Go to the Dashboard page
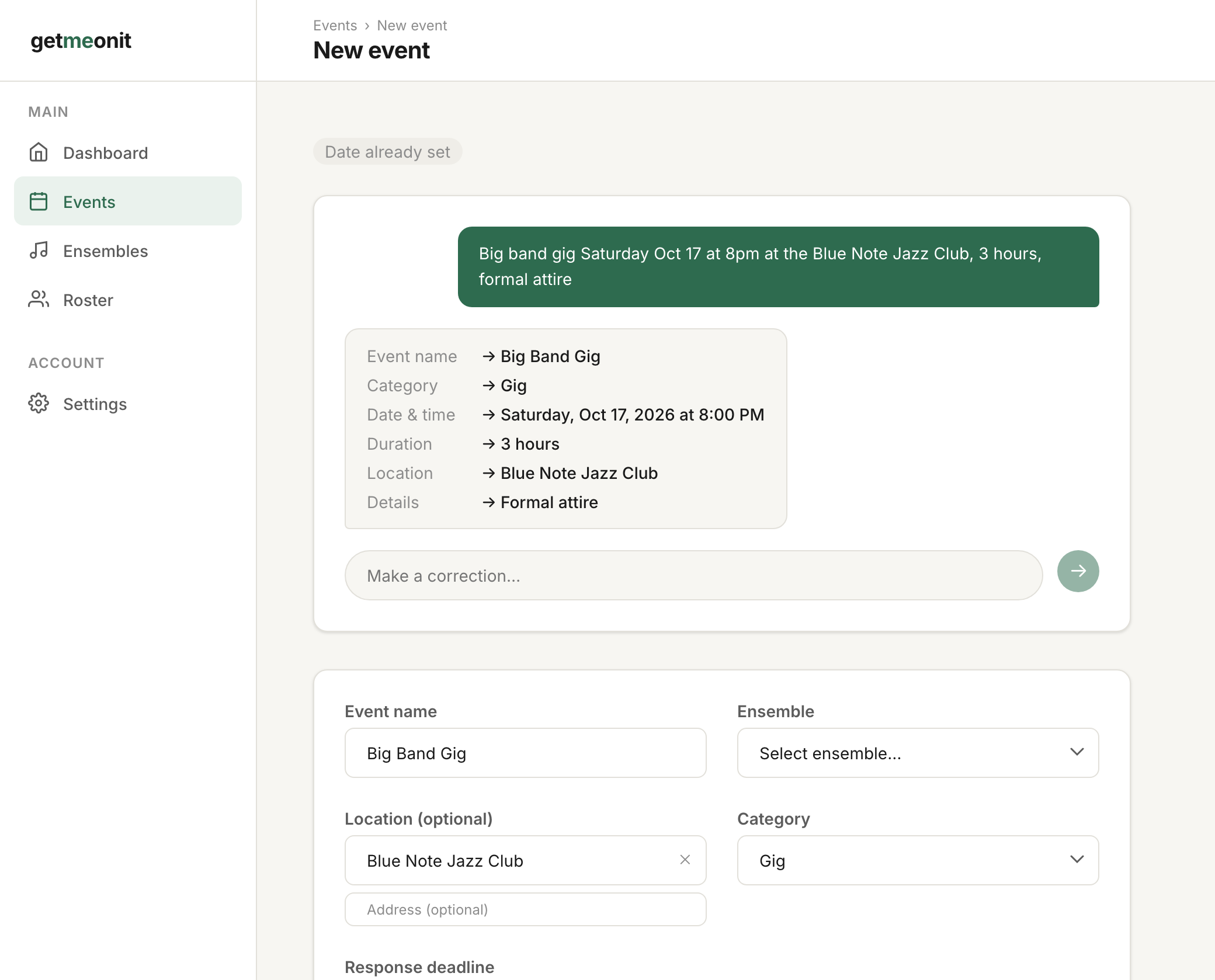Screen dimensions: 1215x980 pos(128,152)
